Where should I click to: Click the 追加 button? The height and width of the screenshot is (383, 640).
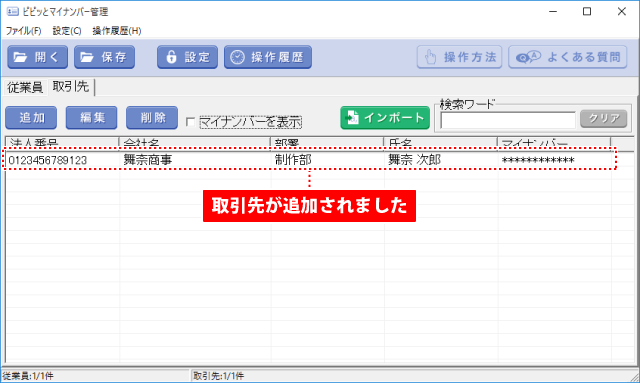tap(31, 118)
